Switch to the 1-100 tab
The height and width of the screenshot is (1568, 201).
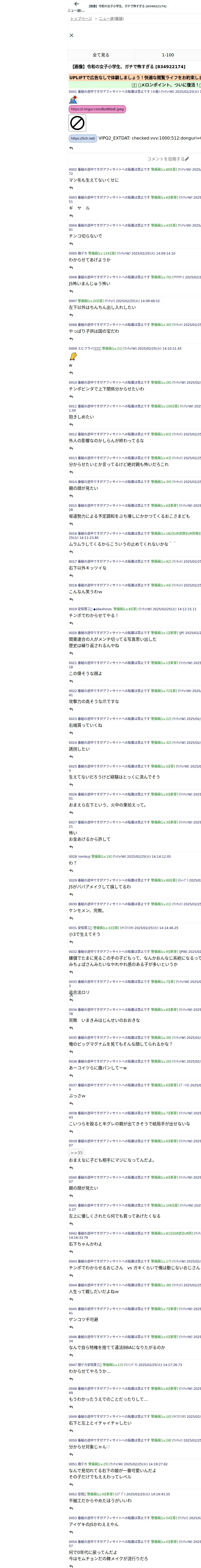click(x=167, y=55)
